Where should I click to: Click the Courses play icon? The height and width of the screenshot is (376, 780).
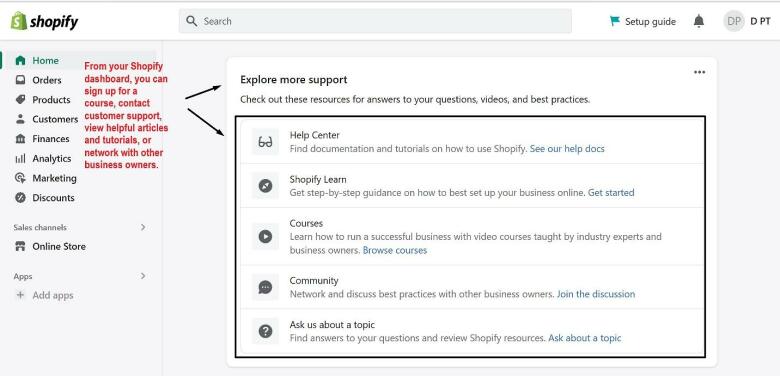265,236
